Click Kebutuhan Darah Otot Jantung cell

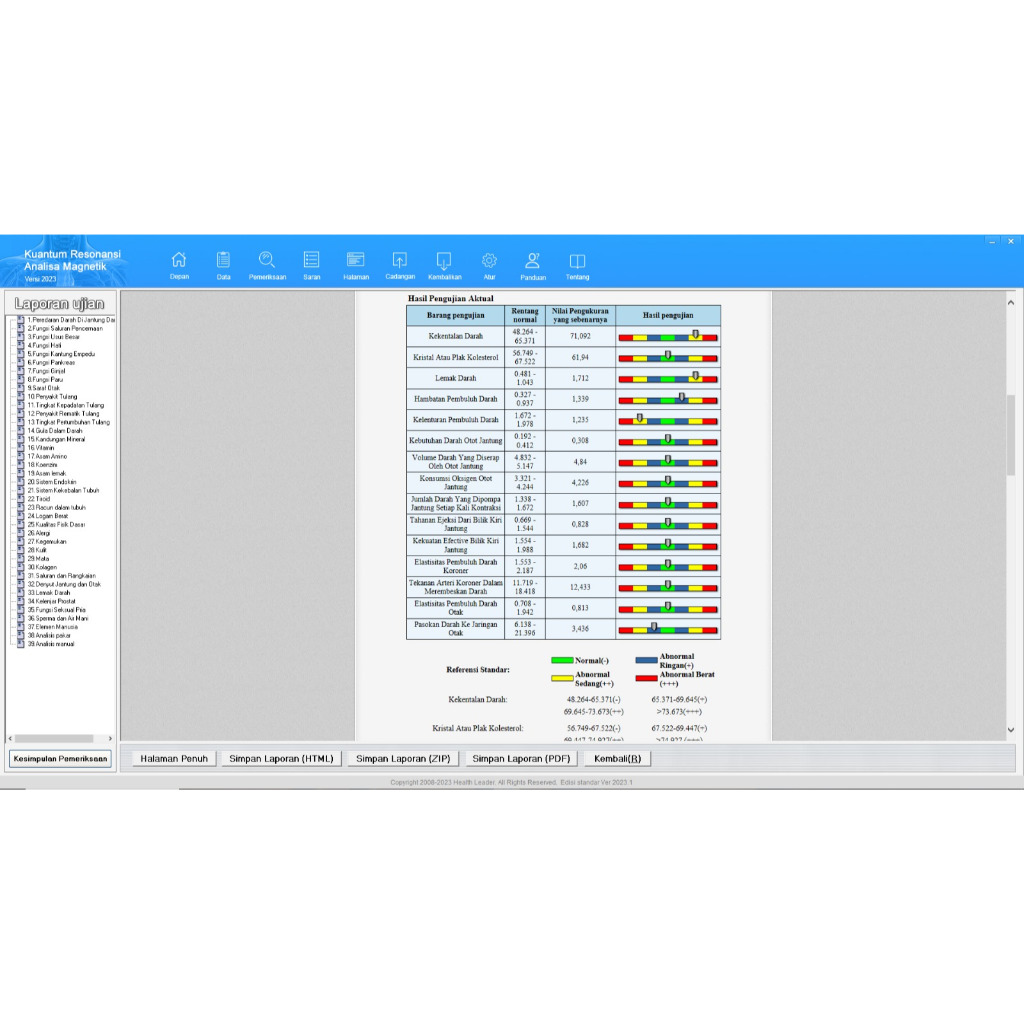pyautogui.click(x=456, y=441)
